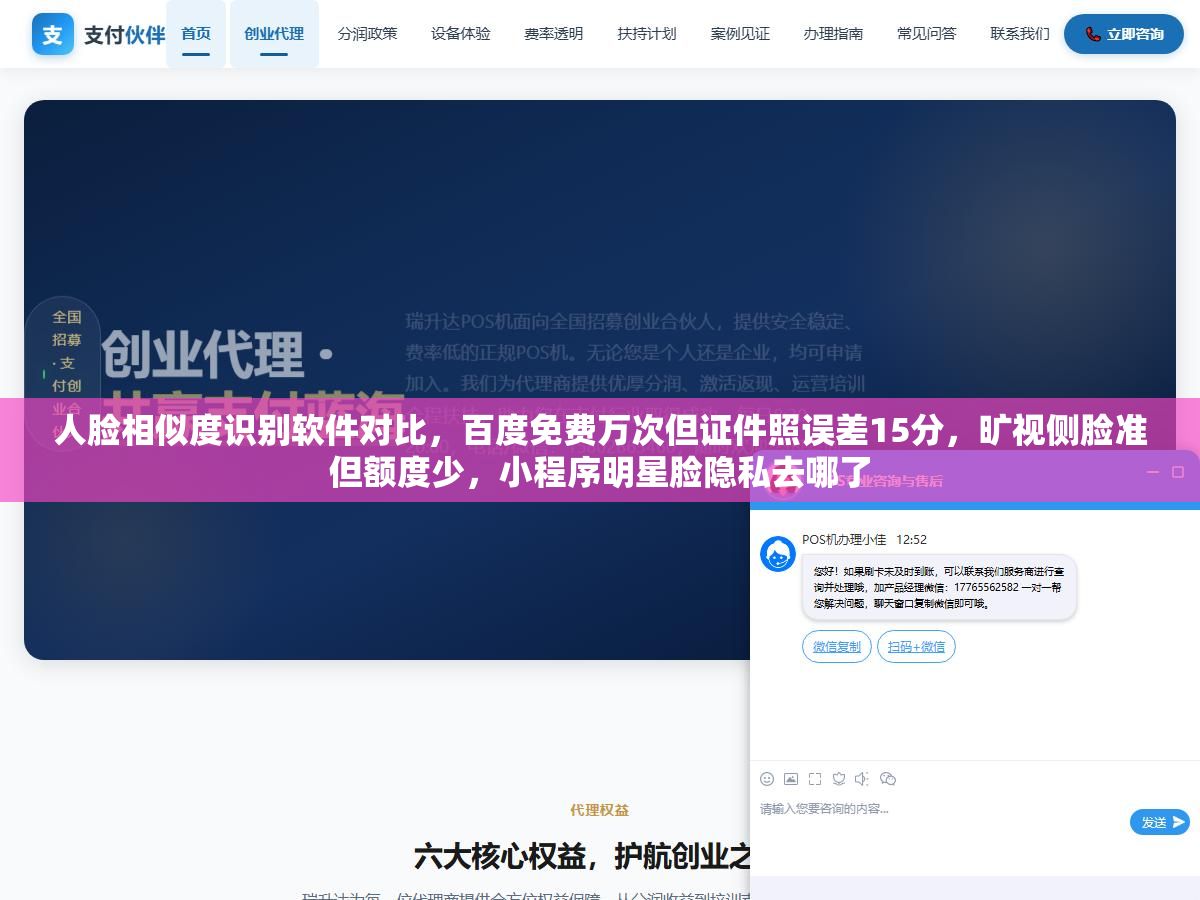This screenshot has width=1200, height=900.
Task: Open the 首页 navigation tab
Action: click(x=196, y=34)
